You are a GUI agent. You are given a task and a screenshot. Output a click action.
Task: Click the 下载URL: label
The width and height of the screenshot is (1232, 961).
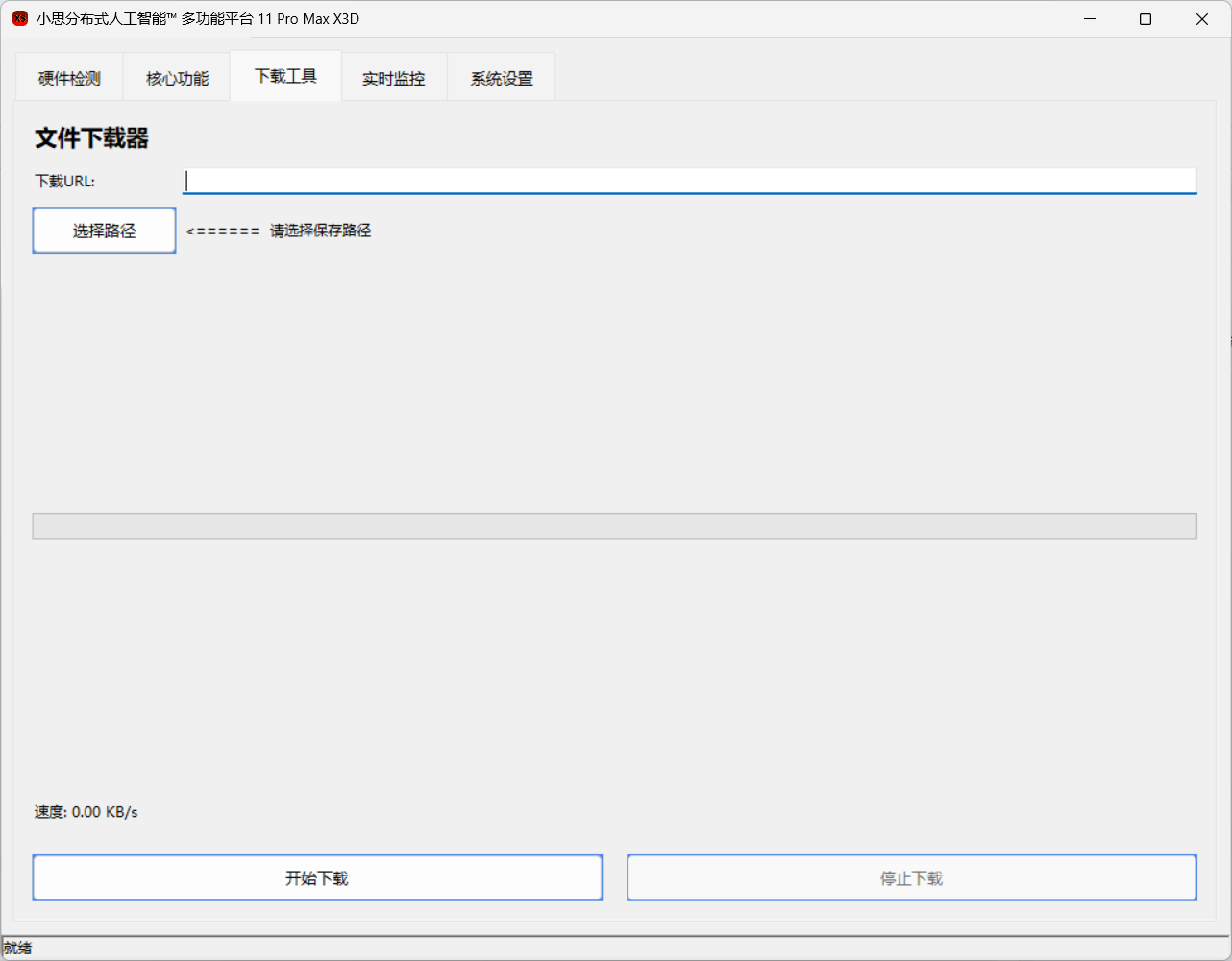pyautogui.click(x=65, y=181)
